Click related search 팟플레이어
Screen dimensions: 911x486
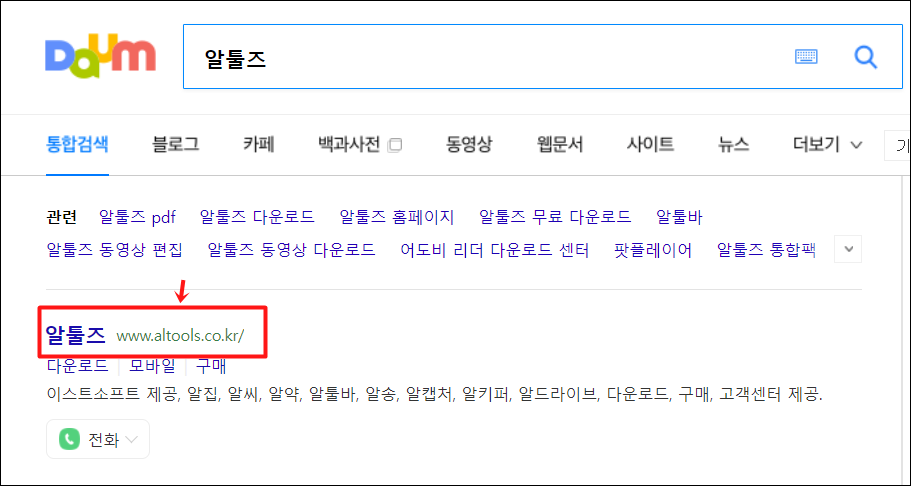click(653, 250)
